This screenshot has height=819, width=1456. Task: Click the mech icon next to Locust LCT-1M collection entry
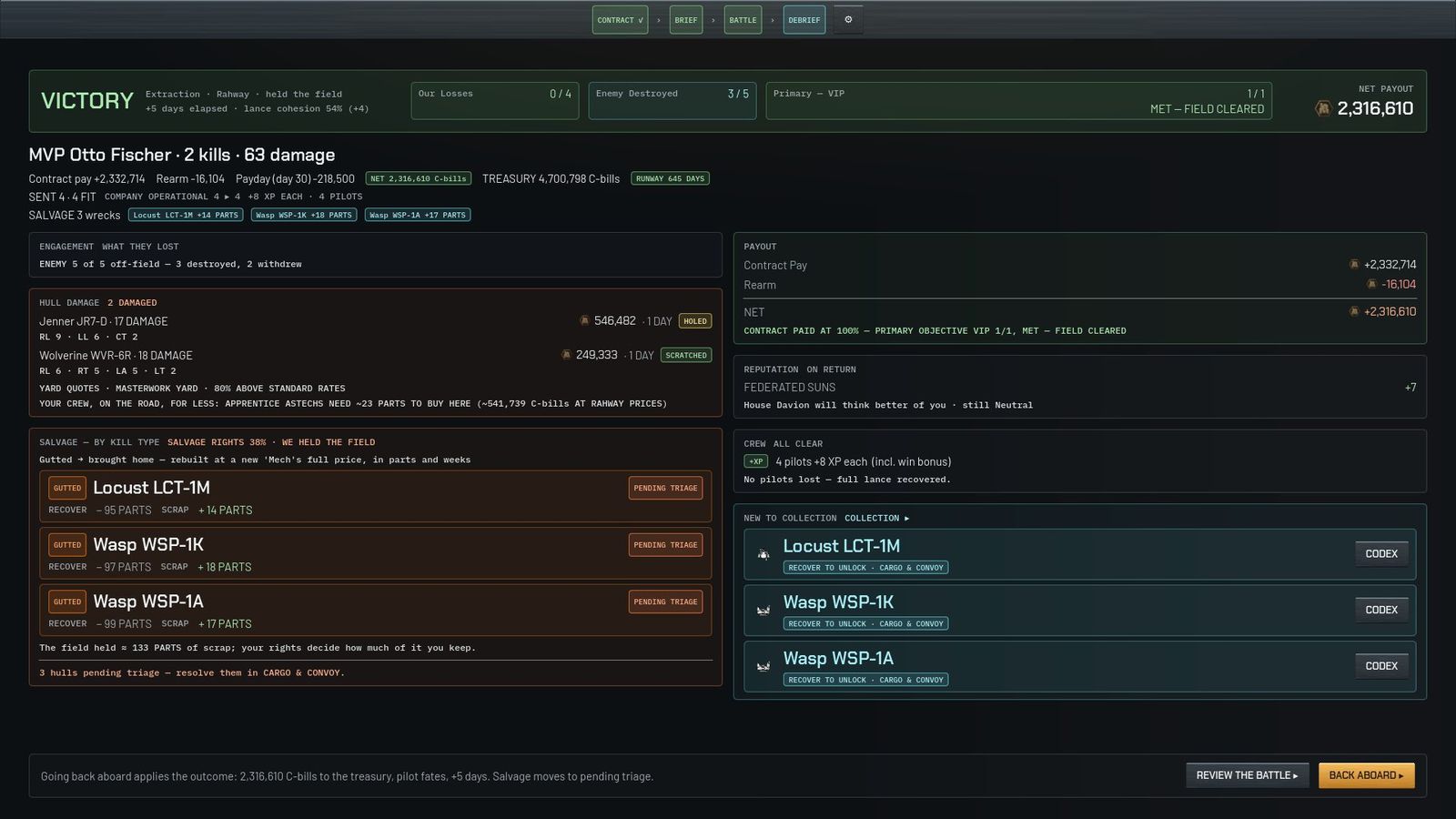coord(763,554)
